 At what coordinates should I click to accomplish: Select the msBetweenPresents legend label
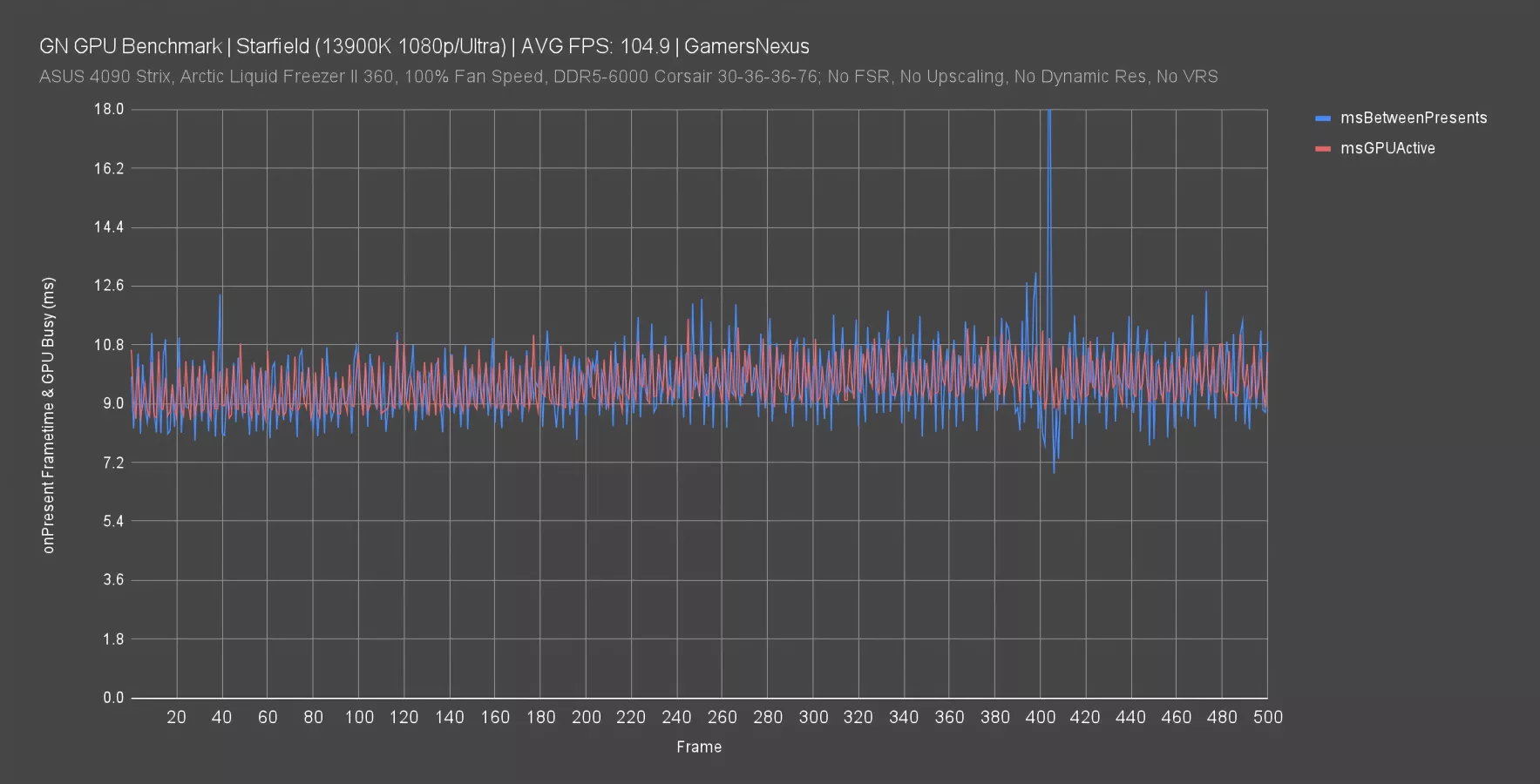click(x=1413, y=118)
